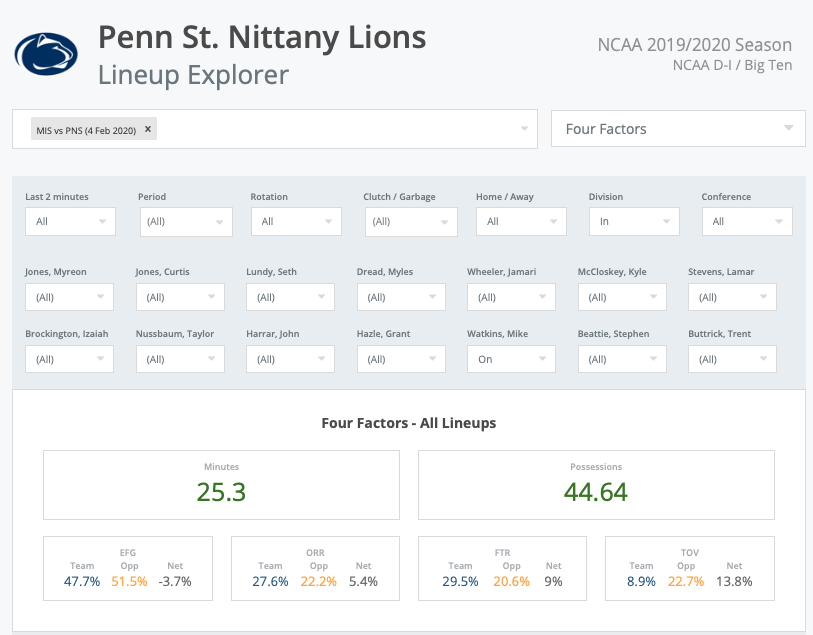Open the Period filter dropdown
Image resolution: width=813 pixels, height=635 pixels.
185,222
